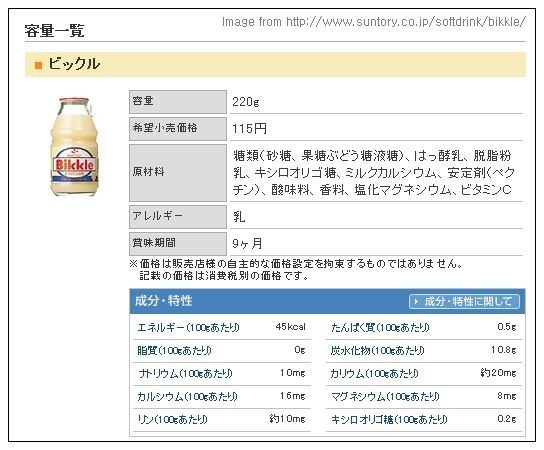Click the リン(100gあたり) row label
544x450 pixels.
[x=172, y=419]
